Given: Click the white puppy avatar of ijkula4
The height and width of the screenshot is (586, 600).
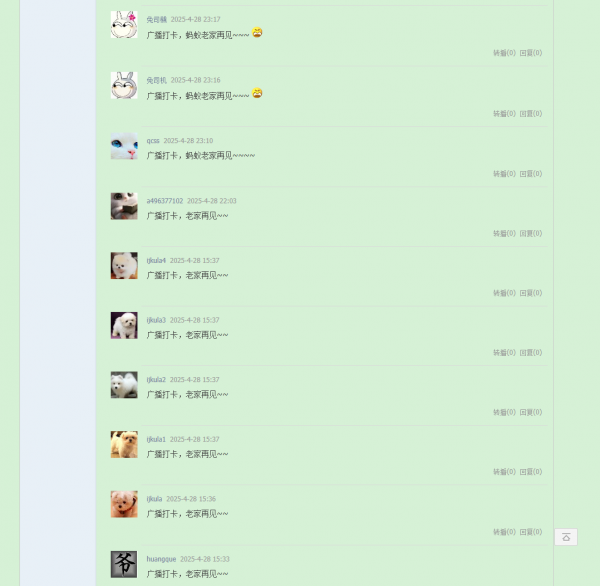Looking at the screenshot, I should [x=124, y=266].
